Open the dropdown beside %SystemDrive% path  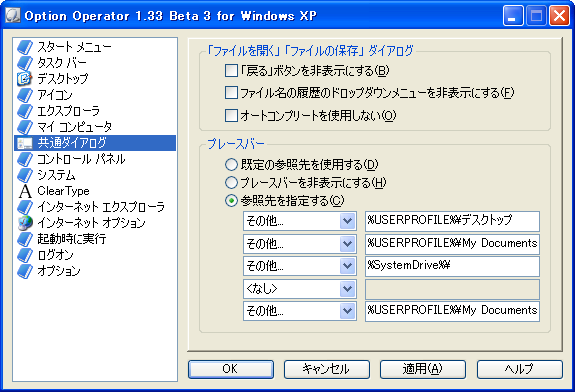point(347,266)
